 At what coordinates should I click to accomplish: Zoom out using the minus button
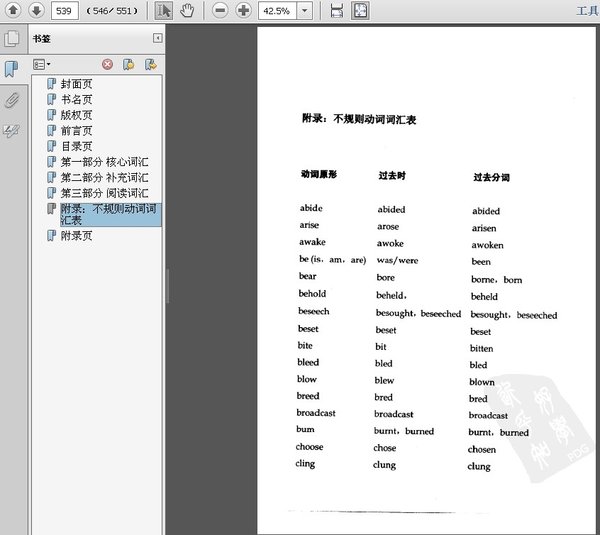pos(220,11)
